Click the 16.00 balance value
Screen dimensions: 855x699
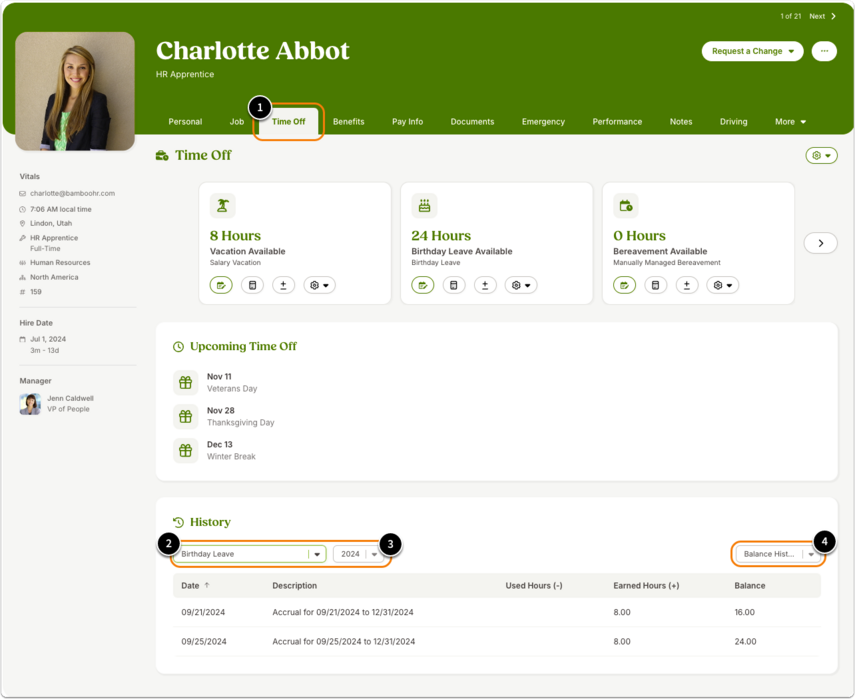tap(745, 612)
